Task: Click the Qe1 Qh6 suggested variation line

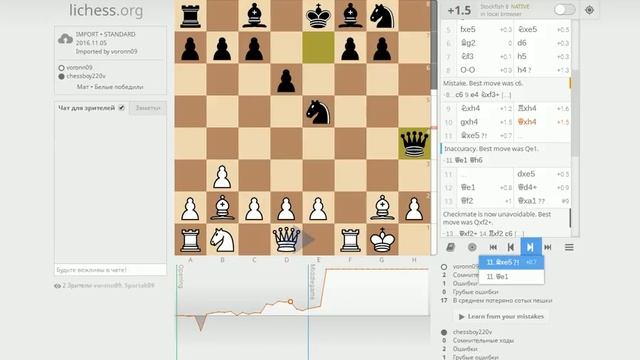Action: tap(464, 160)
